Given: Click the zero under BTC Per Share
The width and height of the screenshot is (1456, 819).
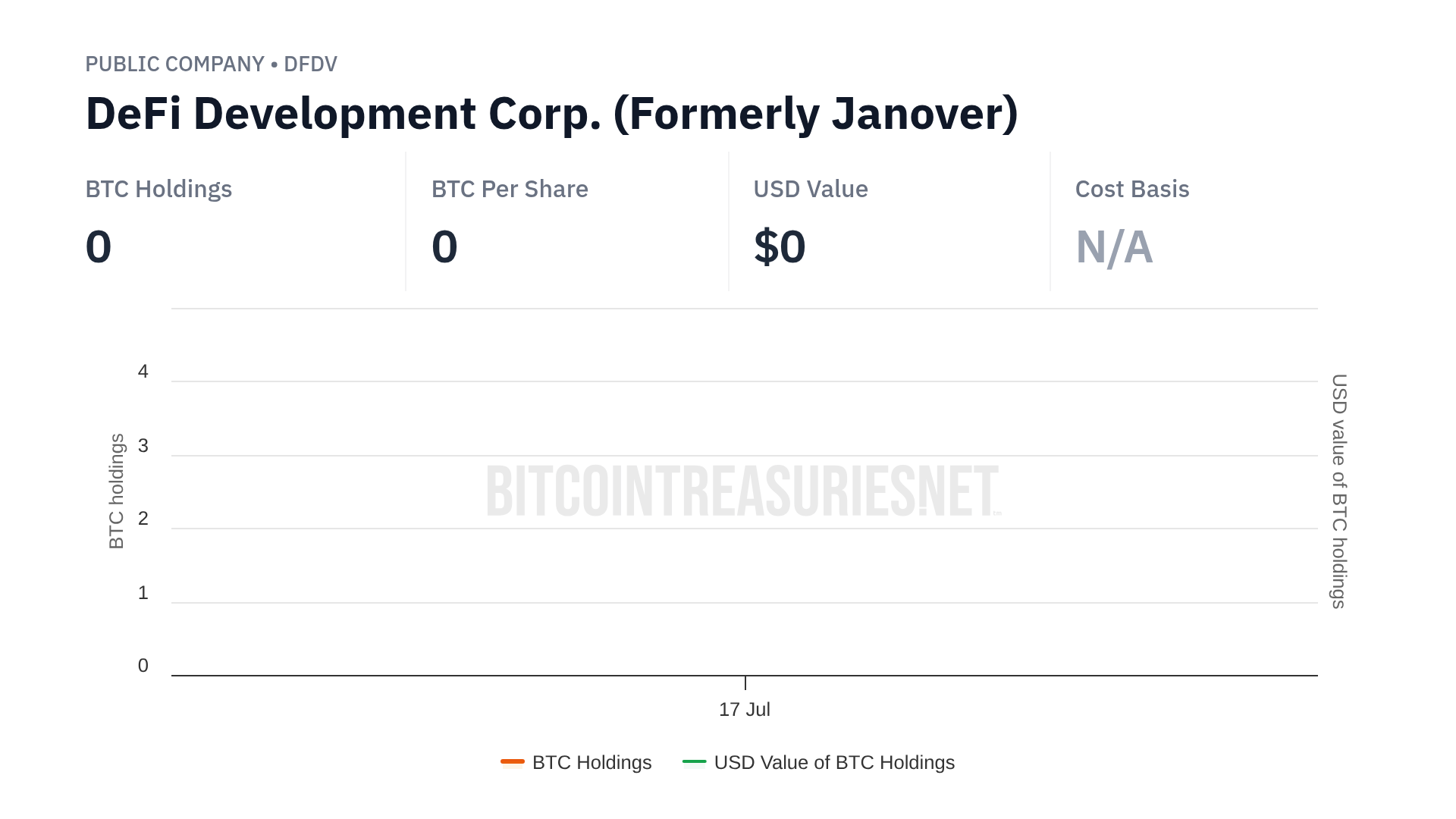Looking at the screenshot, I should (444, 247).
